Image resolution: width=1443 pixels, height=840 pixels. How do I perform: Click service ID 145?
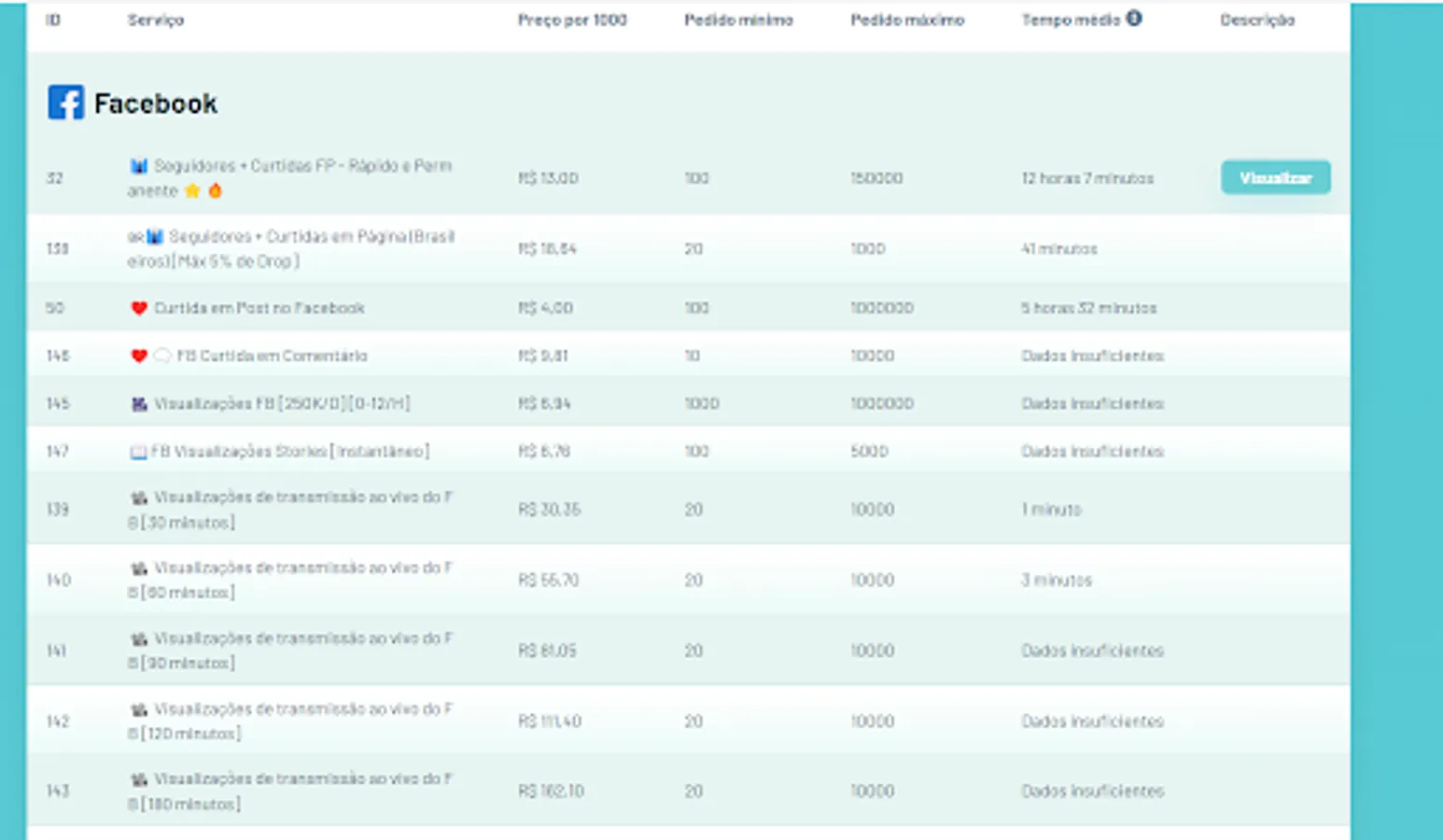[x=58, y=403]
